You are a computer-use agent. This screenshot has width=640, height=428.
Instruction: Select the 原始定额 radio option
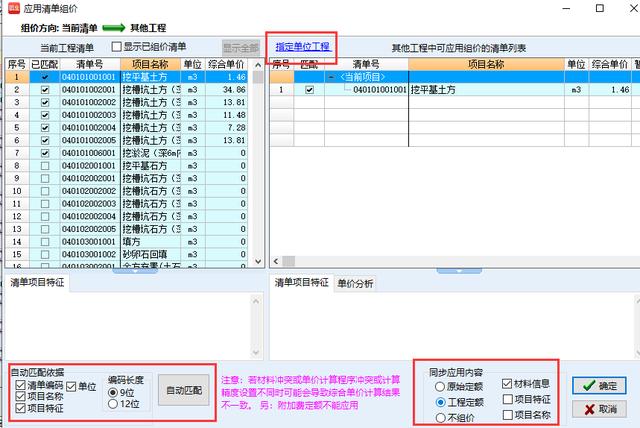coord(440,385)
